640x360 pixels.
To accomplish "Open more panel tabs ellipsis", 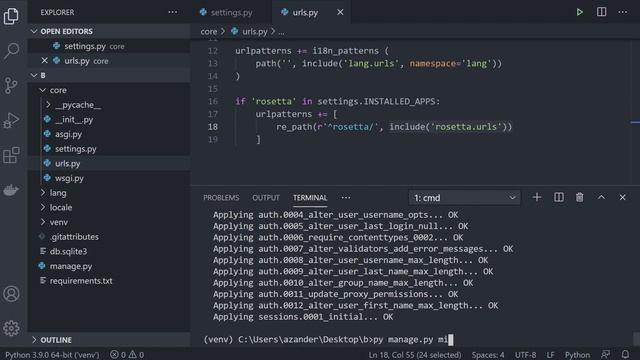I will 346,198.
